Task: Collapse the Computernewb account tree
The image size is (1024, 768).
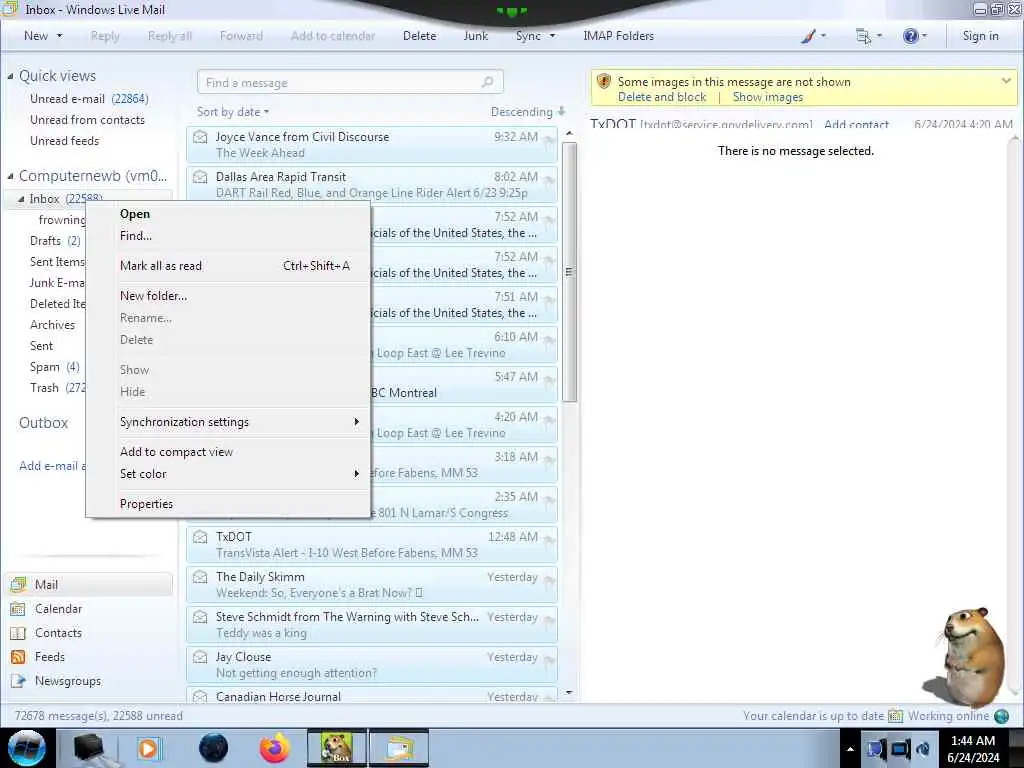Action: click(x=10, y=176)
